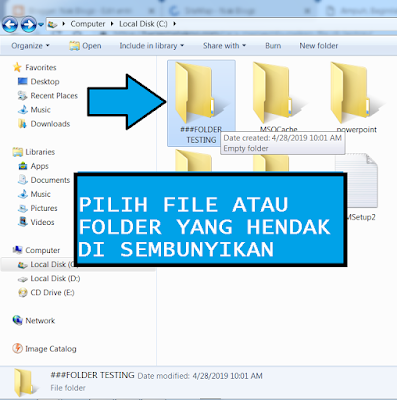Screen dimensions: 397x400
Task: Click Date modified value in details pane
Action: click(x=227, y=376)
